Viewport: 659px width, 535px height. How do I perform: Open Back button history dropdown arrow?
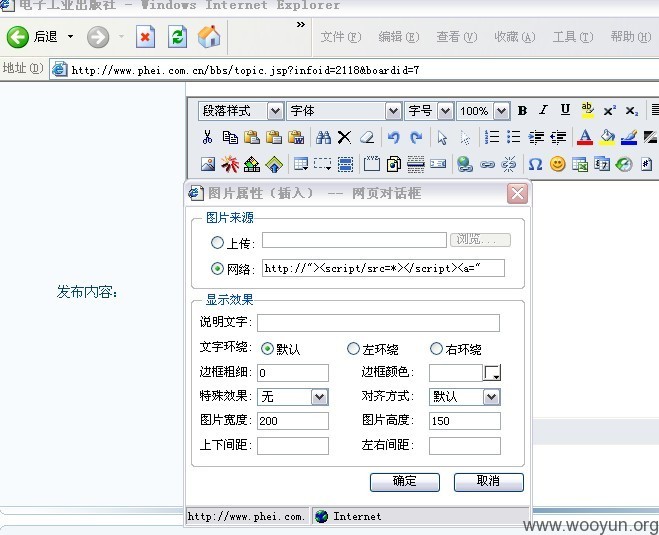(x=71, y=37)
